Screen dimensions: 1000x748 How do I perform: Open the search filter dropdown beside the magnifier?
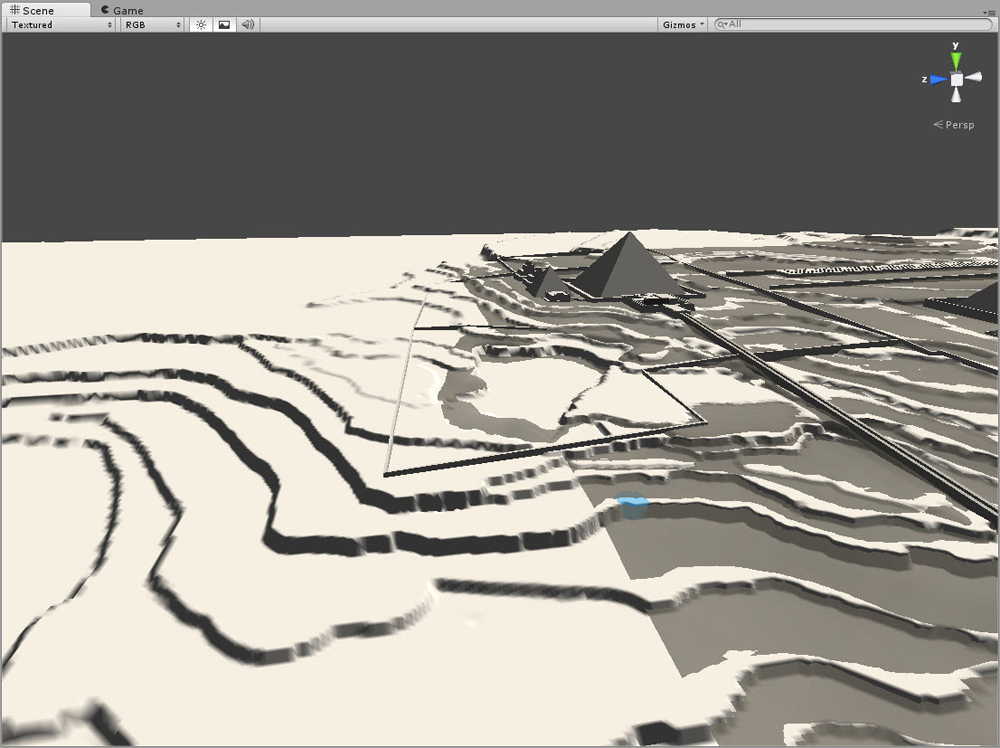(724, 24)
